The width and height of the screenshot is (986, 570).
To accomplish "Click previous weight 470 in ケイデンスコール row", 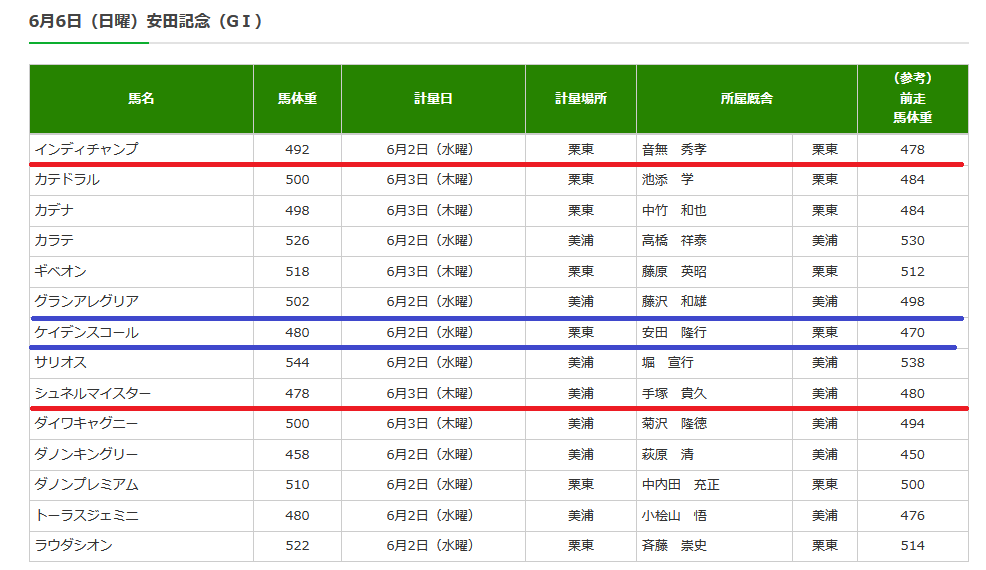I will click(912, 333).
